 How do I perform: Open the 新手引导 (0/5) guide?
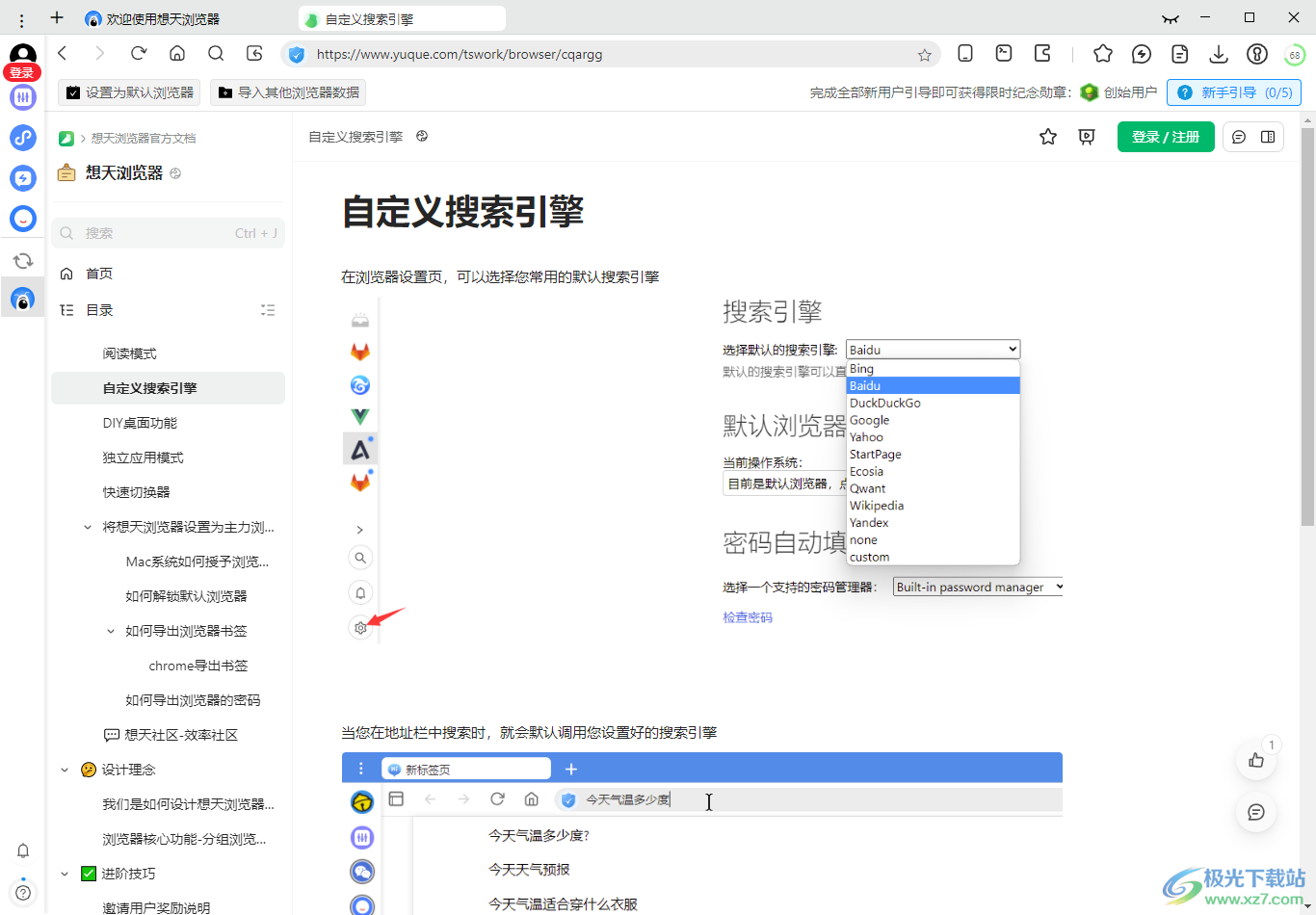(x=1234, y=92)
